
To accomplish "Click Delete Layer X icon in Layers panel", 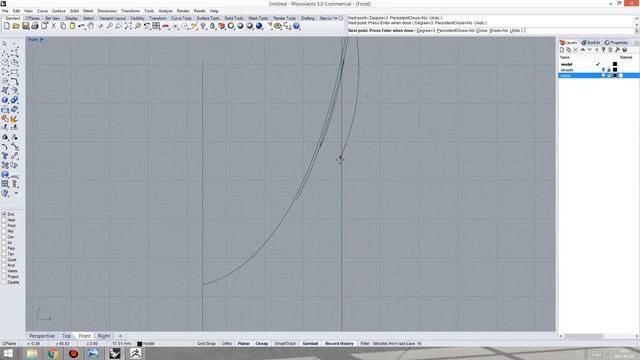I will pos(576,50).
